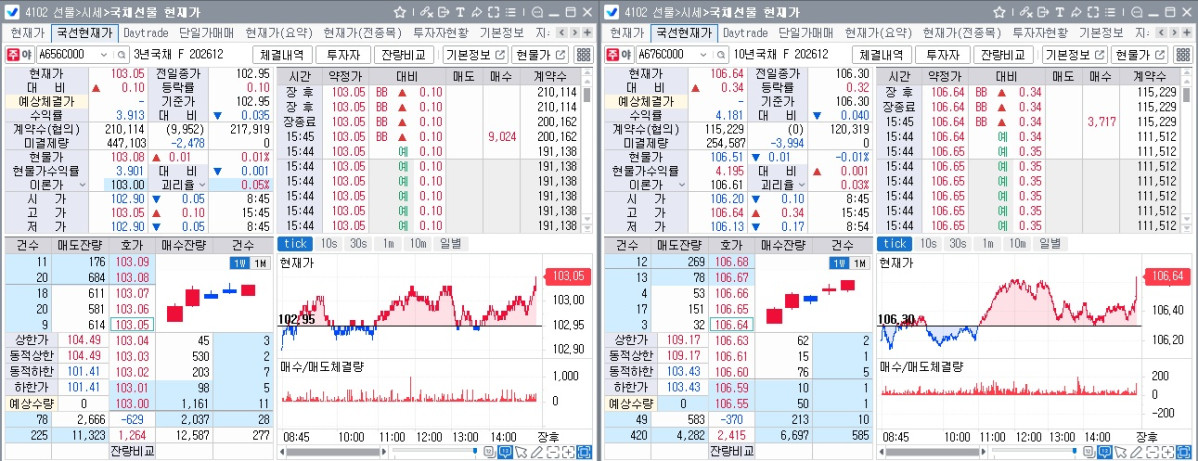Screen dimensions: 1198x461
Task: Show later tabs with right arrow, left window
Action: [574, 33]
